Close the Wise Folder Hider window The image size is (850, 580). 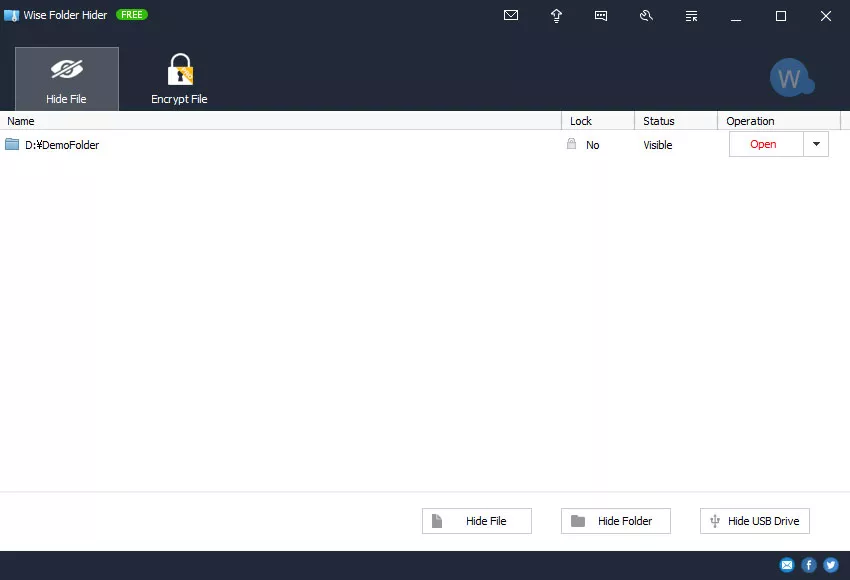coord(826,16)
